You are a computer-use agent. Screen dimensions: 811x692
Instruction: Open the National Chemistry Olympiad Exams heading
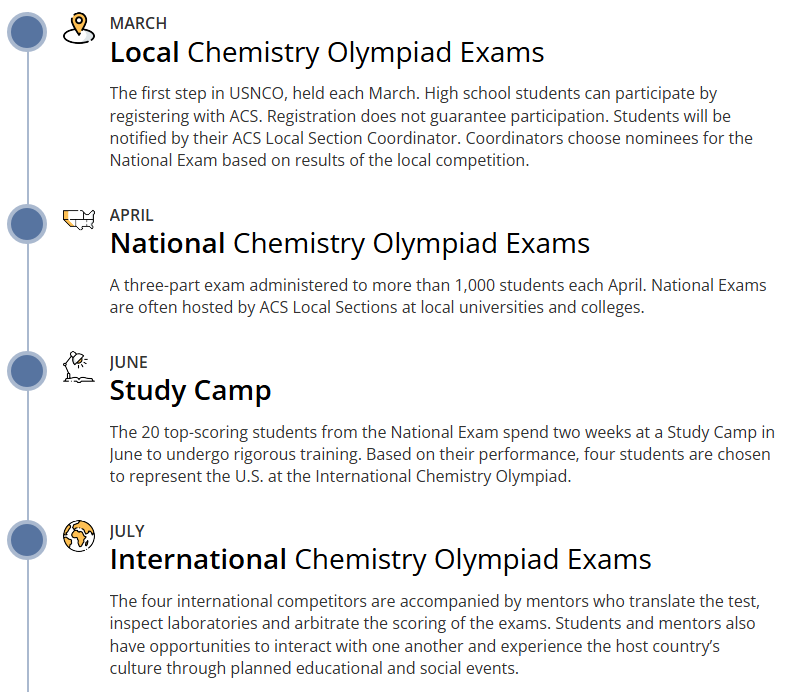pos(350,243)
